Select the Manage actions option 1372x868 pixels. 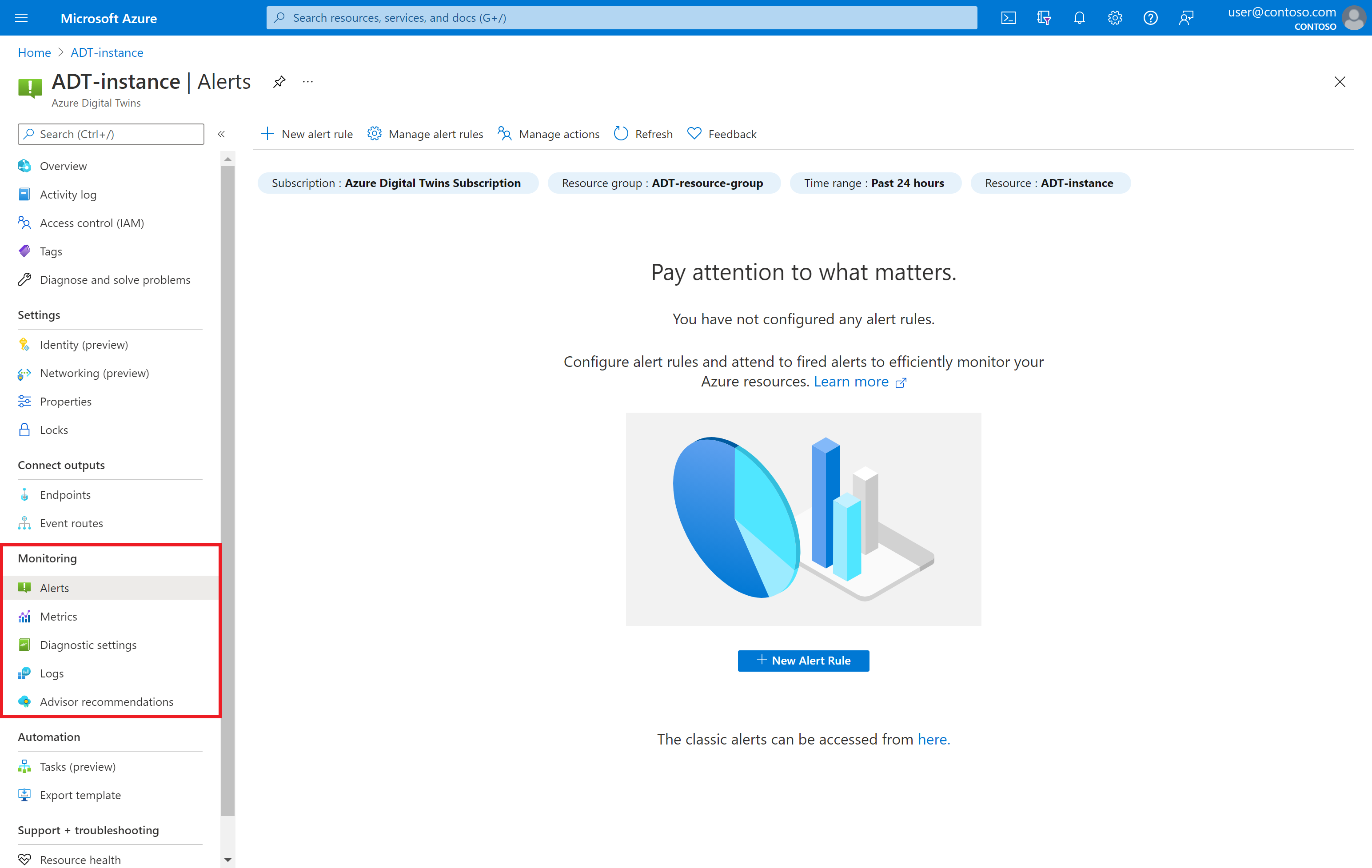[549, 133]
